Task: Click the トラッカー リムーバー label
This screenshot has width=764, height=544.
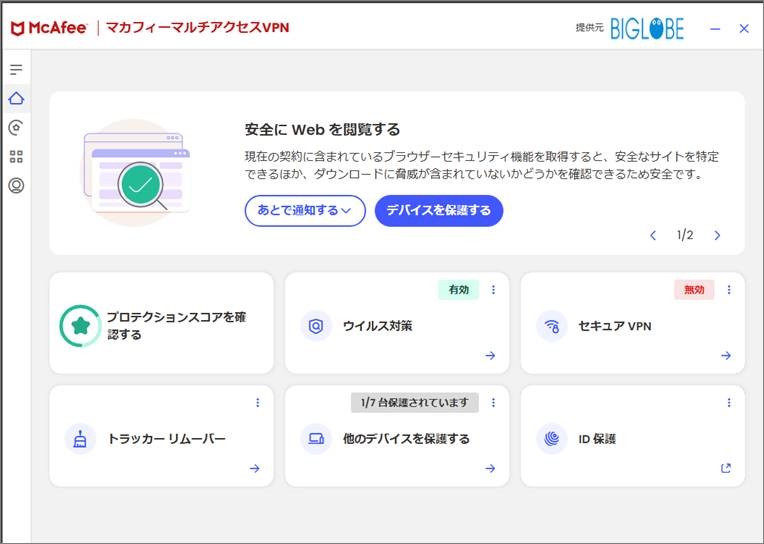Action: 167,439
